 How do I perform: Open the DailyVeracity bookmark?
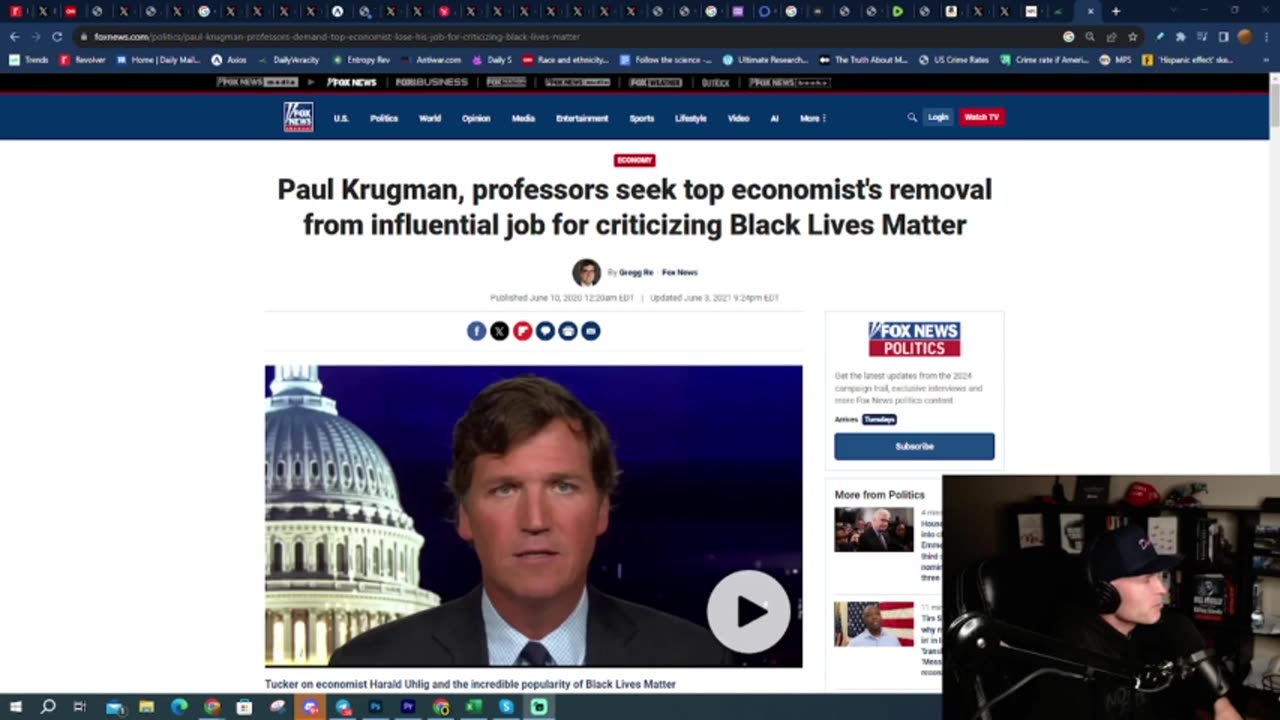click(x=289, y=60)
